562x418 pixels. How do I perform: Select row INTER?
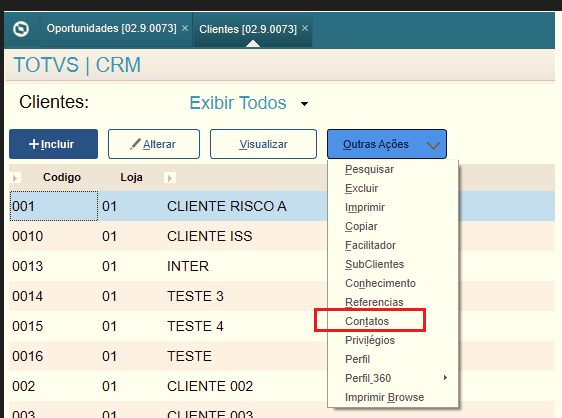pyautogui.click(x=188, y=266)
